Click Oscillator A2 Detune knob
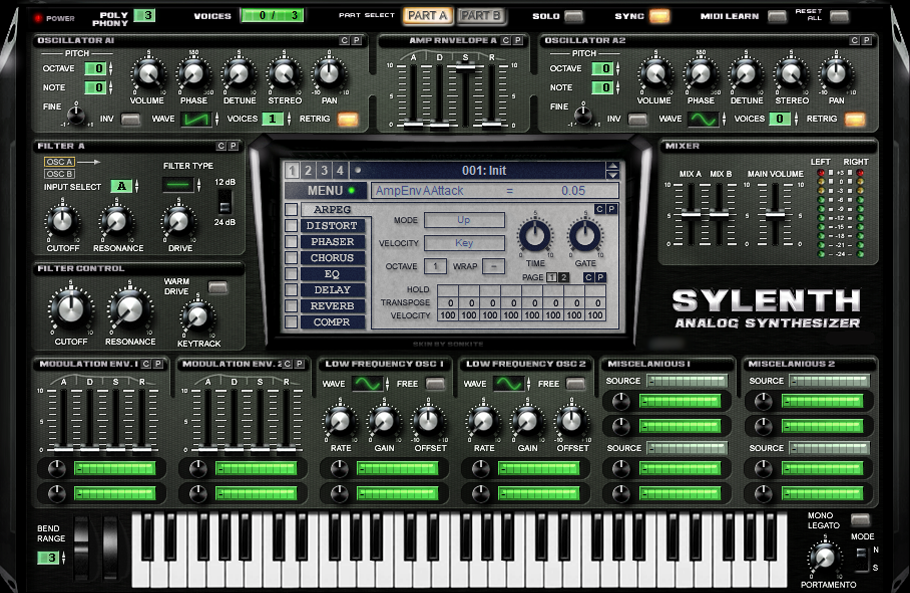This screenshot has height=593, width=910. point(746,74)
